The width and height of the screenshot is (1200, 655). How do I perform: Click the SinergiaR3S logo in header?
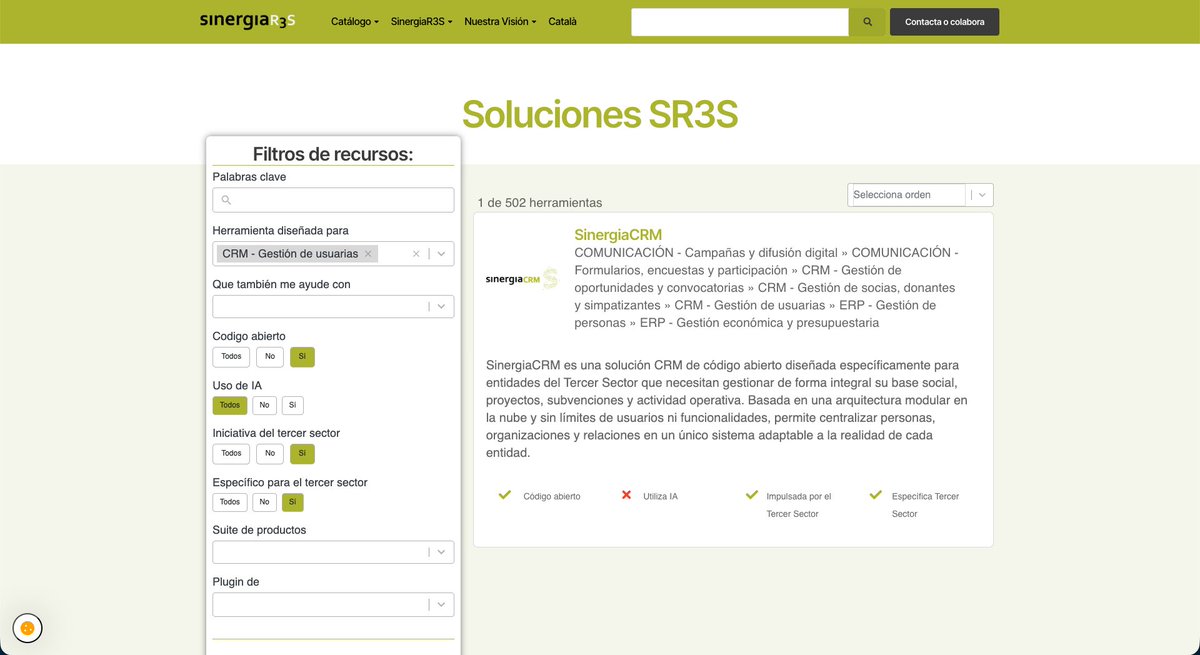tap(247, 21)
